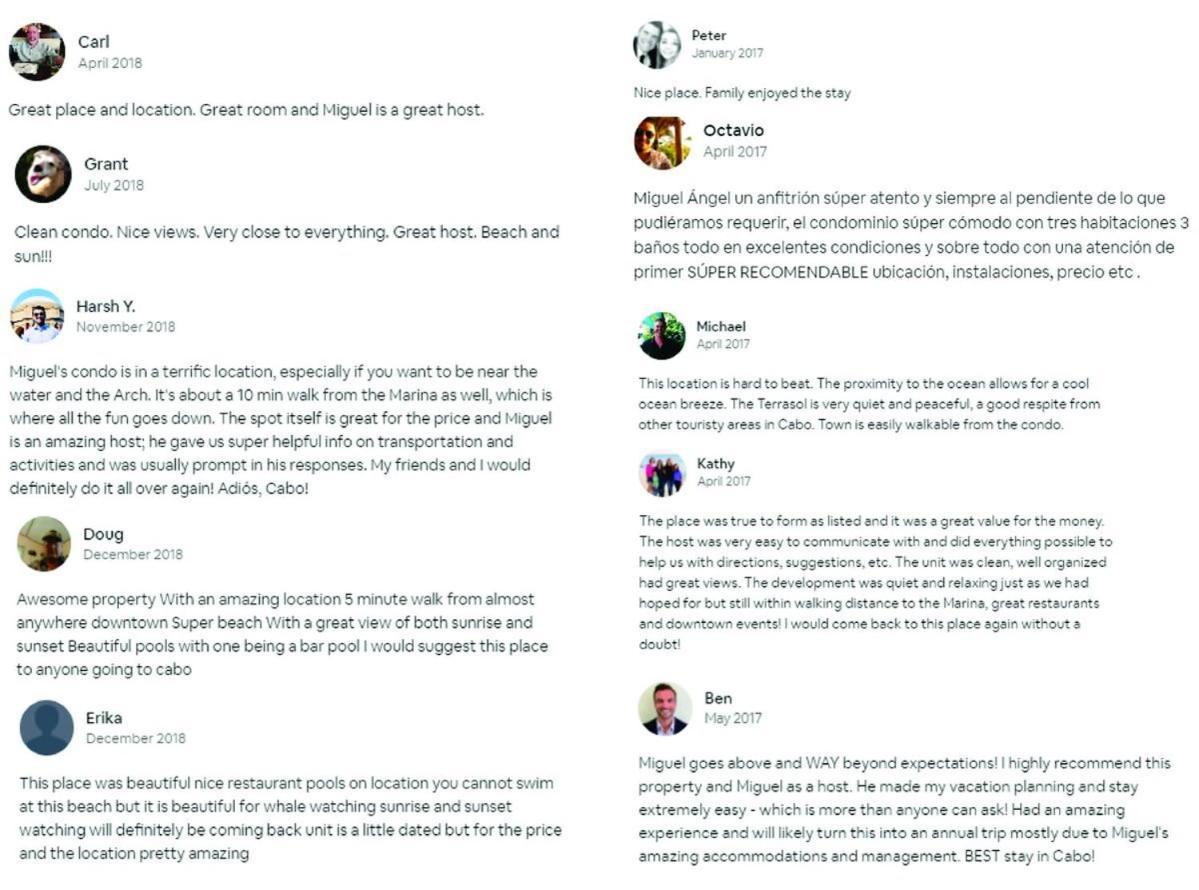Viewport: 1199px width, 890px height.
Task: Open the Harsh Y. name link
Action: [x=106, y=307]
